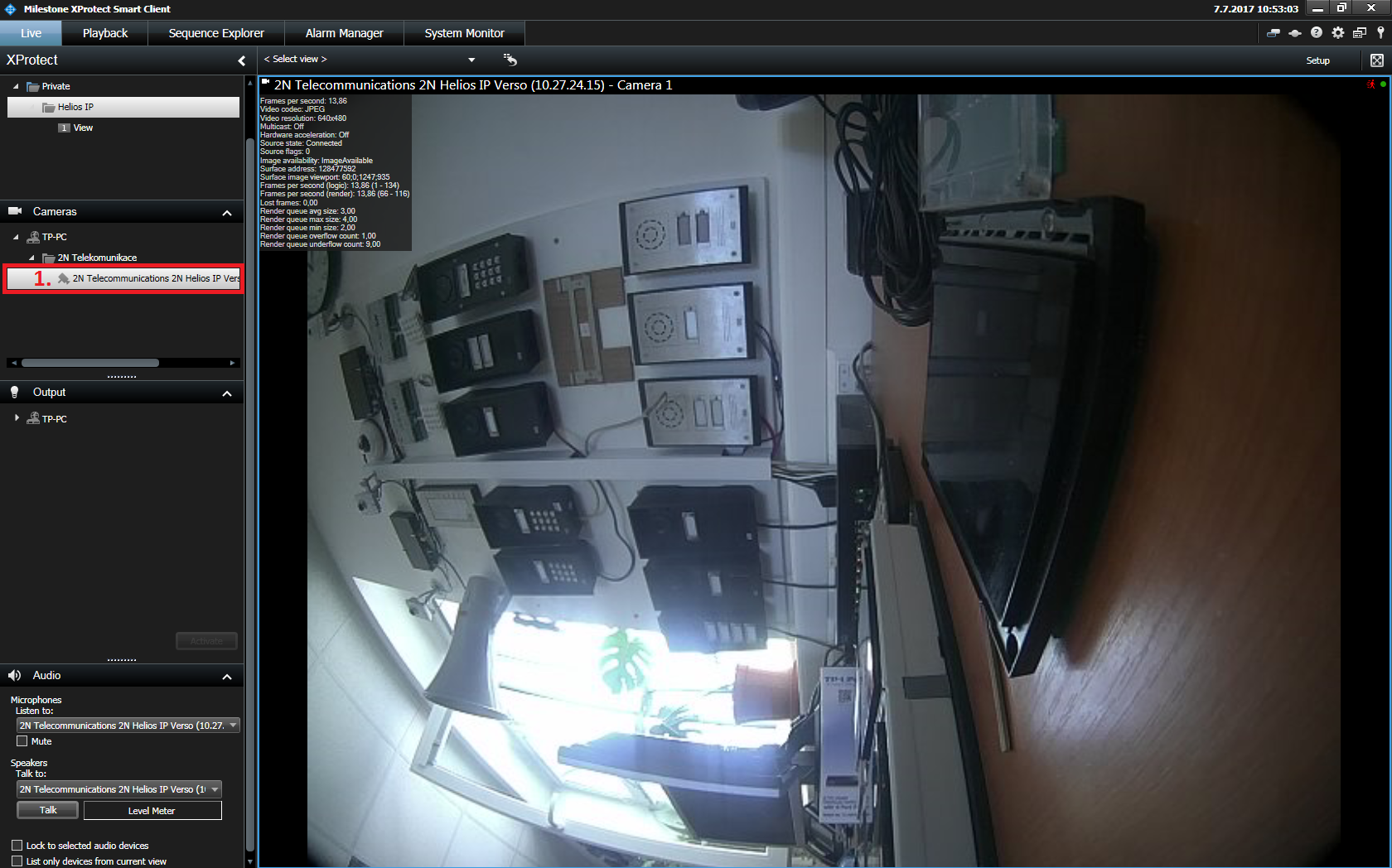
Task: Select the 2N Helios IP Verso camera
Action: coord(155,278)
